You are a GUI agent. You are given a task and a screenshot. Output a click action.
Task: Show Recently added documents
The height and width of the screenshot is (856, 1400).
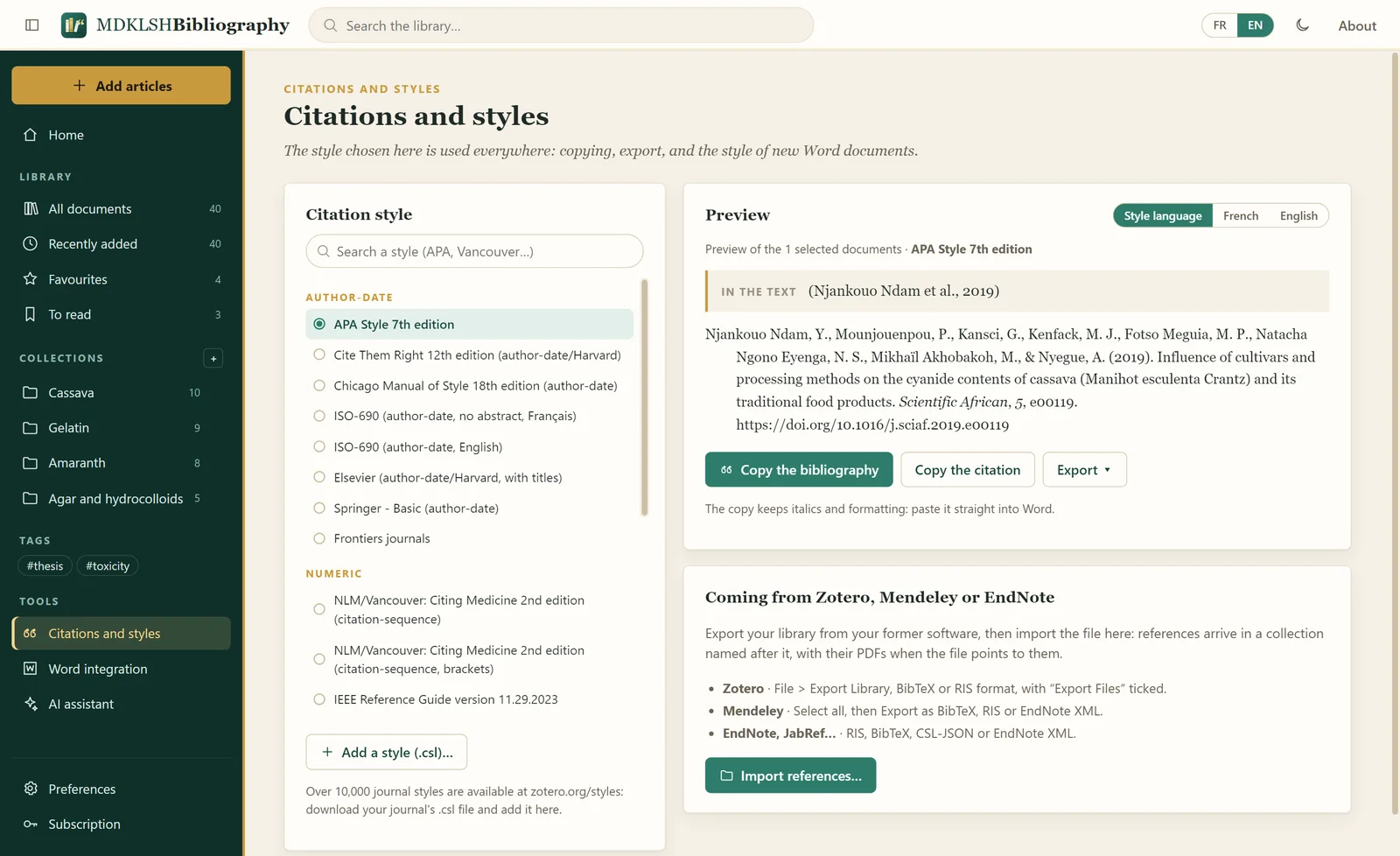point(121,243)
